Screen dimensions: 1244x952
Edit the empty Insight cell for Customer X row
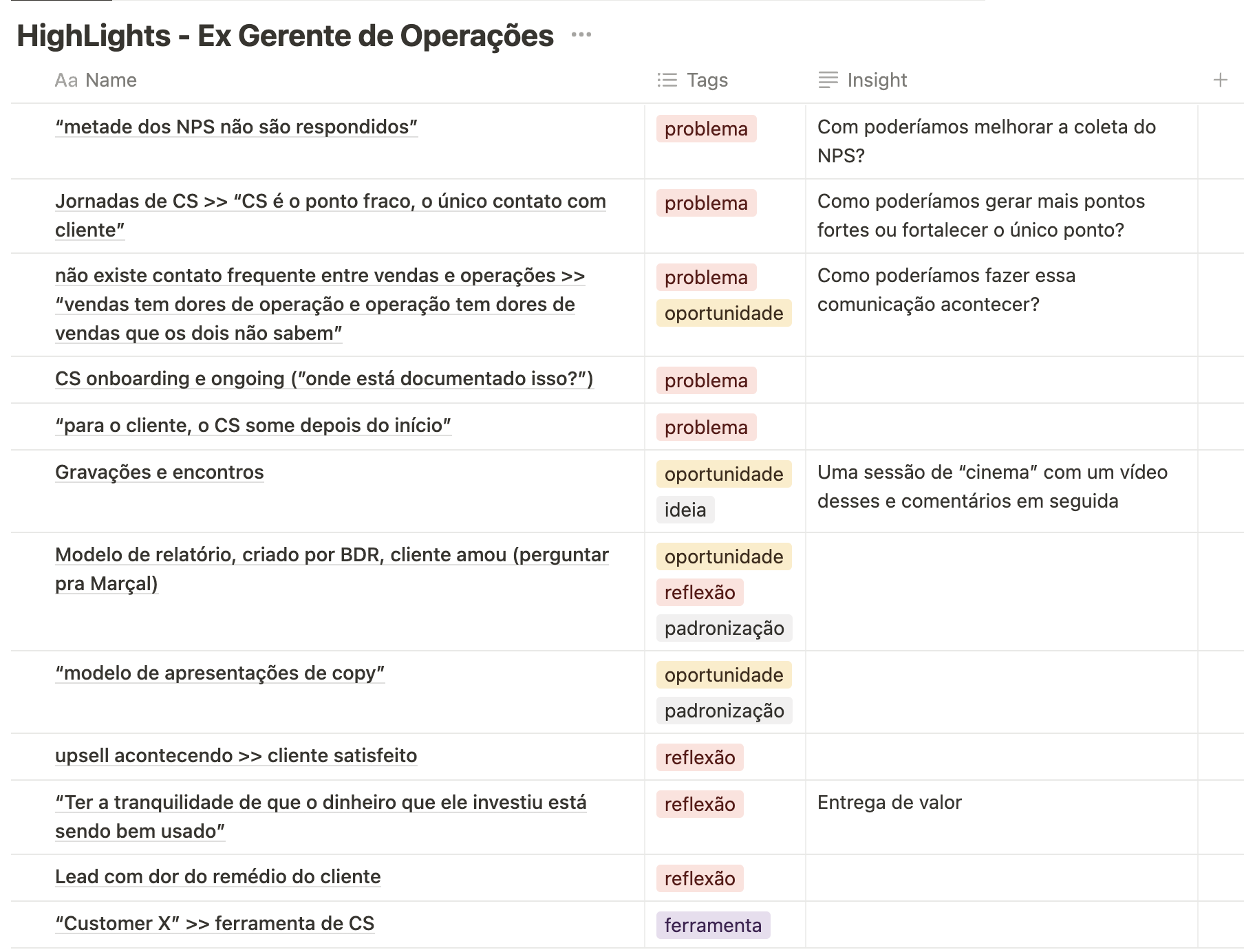coord(1000,924)
